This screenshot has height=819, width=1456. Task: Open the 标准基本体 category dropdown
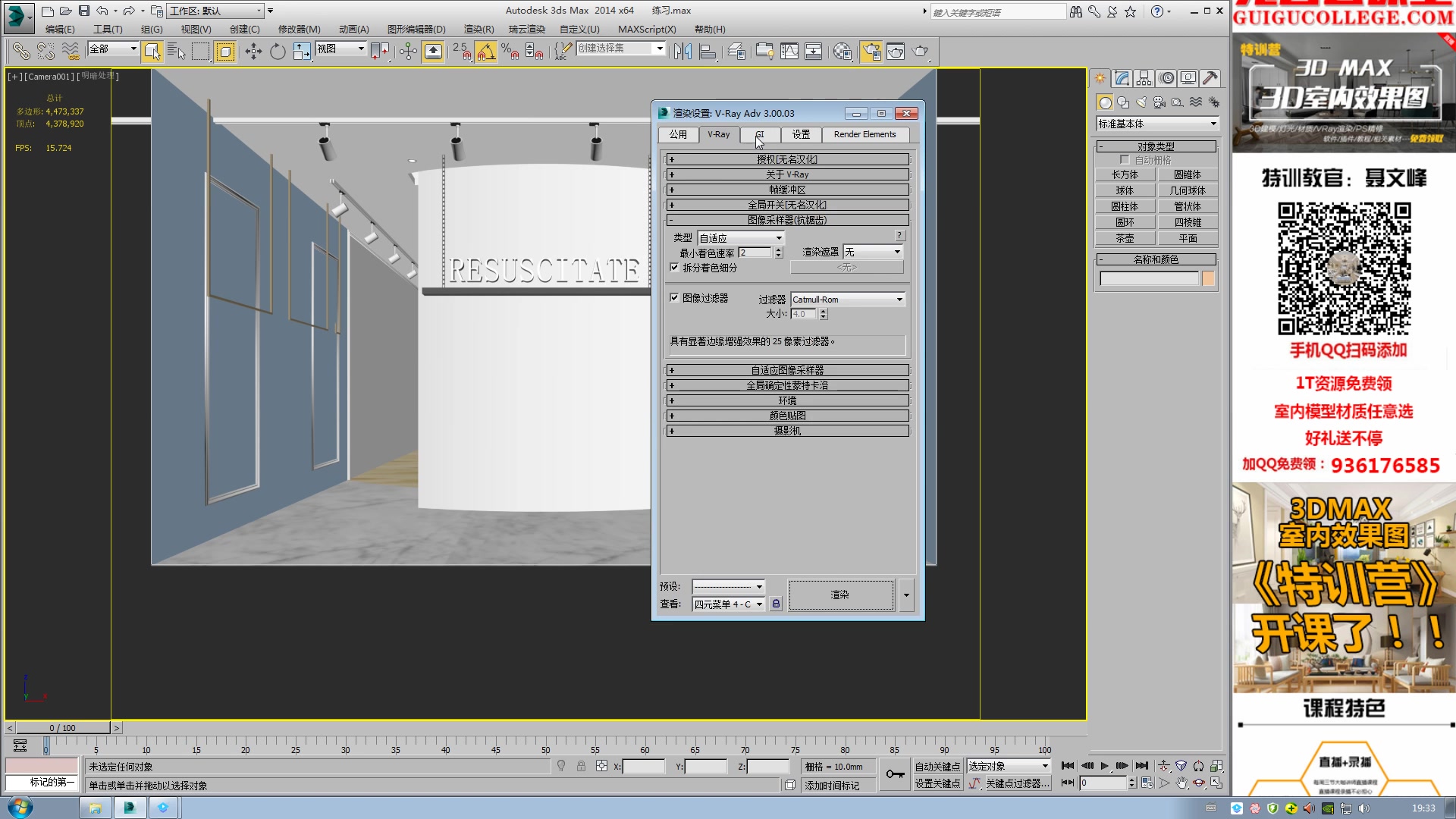pos(1156,124)
